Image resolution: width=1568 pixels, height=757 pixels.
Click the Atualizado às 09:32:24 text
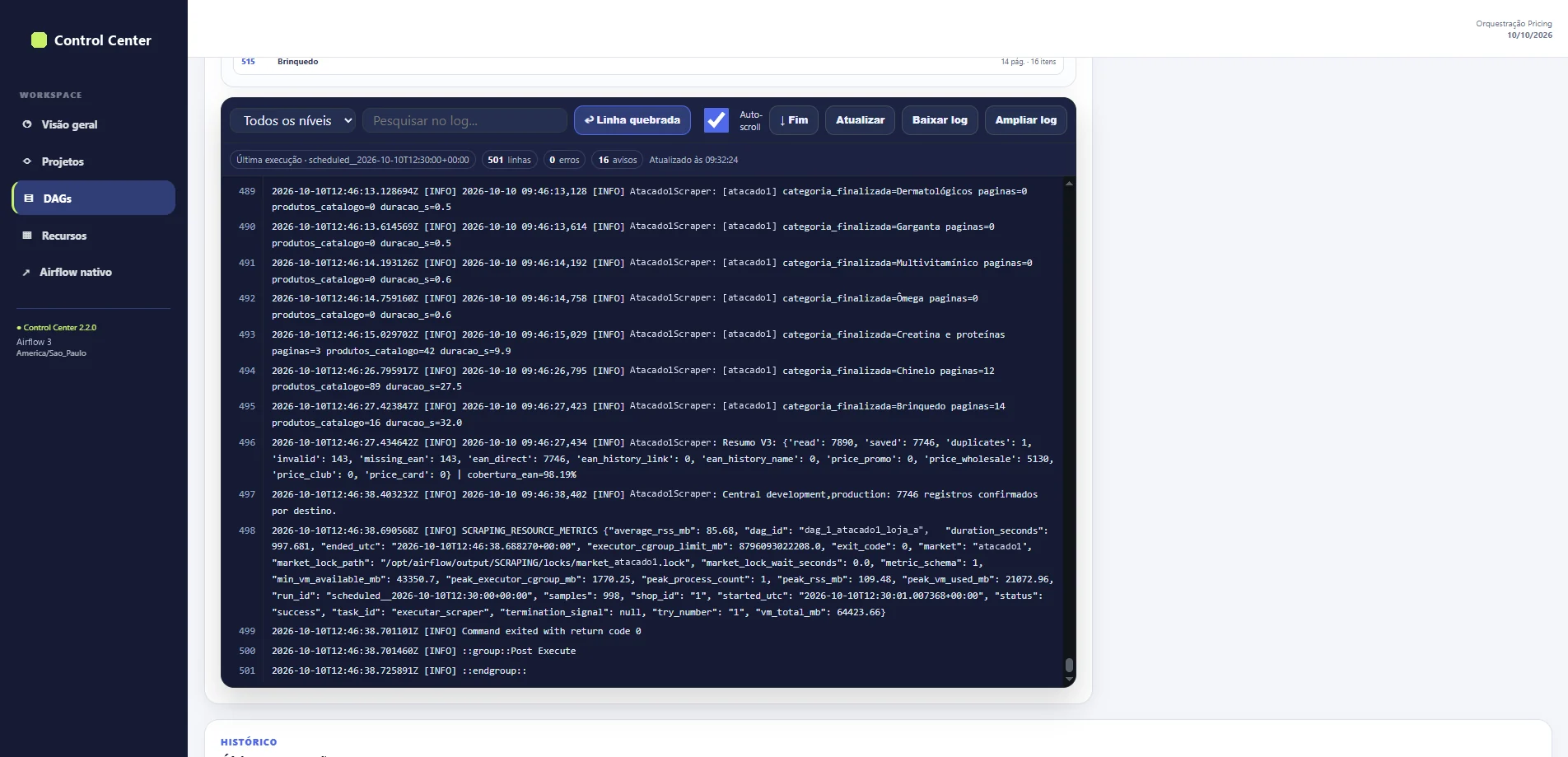click(x=693, y=160)
